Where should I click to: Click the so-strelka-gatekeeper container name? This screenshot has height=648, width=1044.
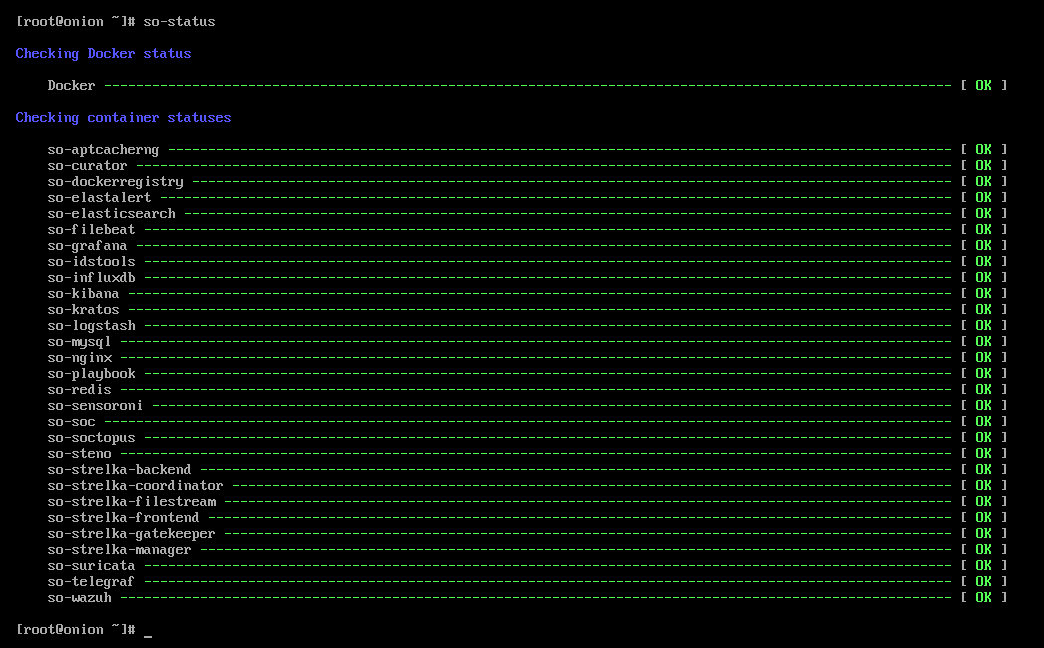pyautogui.click(x=131, y=533)
